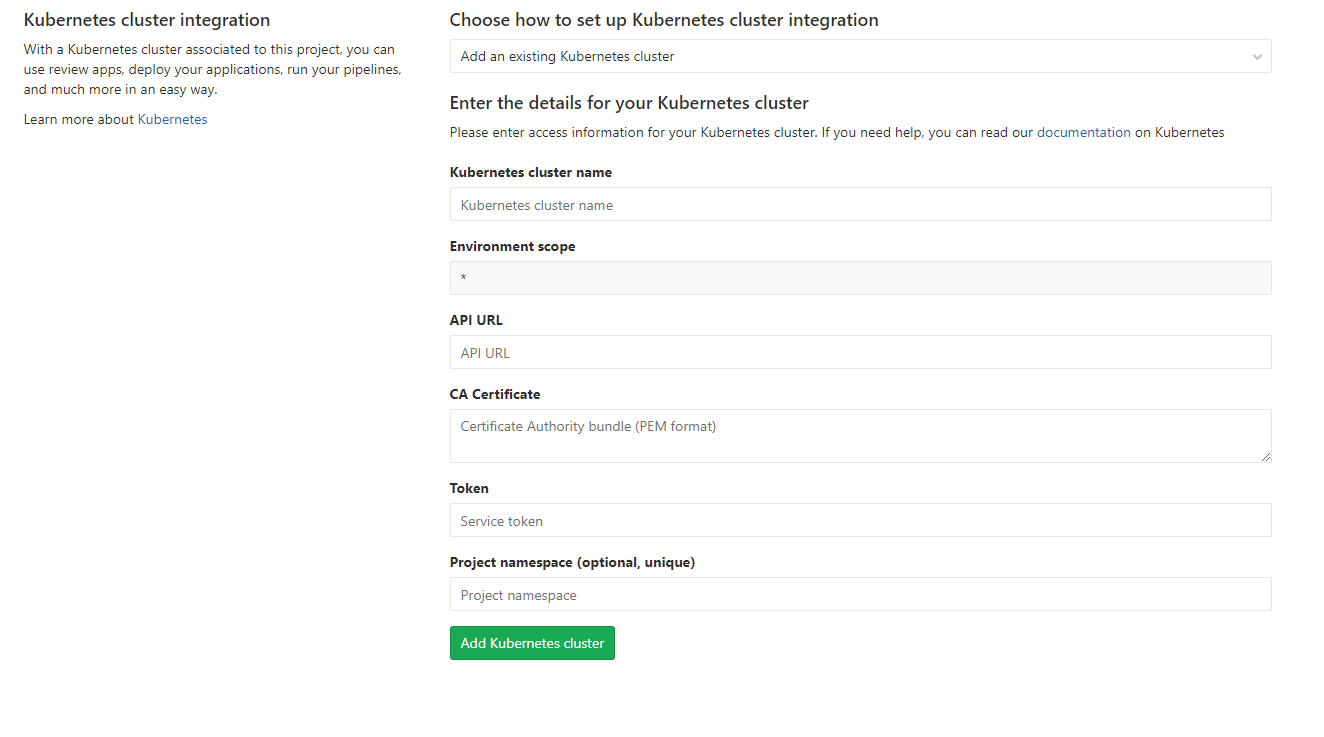Image resolution: width=1324 pixels, height=737 pixels.
Task: Click the Token label
Action: [x=468, y=488]
